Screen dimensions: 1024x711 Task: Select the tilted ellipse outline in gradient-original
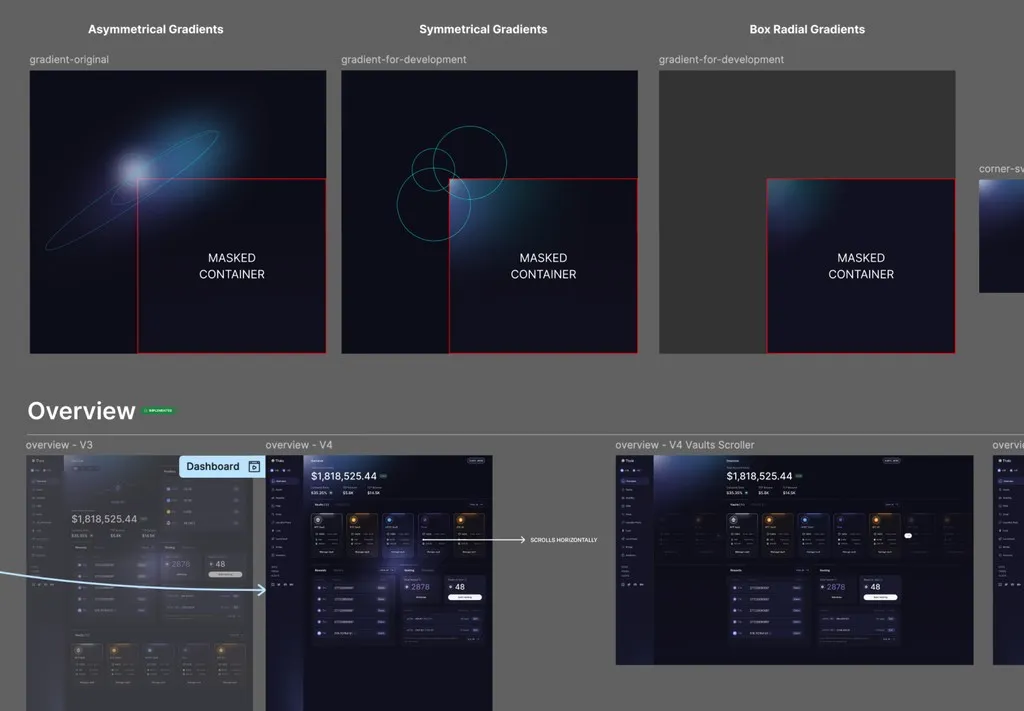coord(133,190)
